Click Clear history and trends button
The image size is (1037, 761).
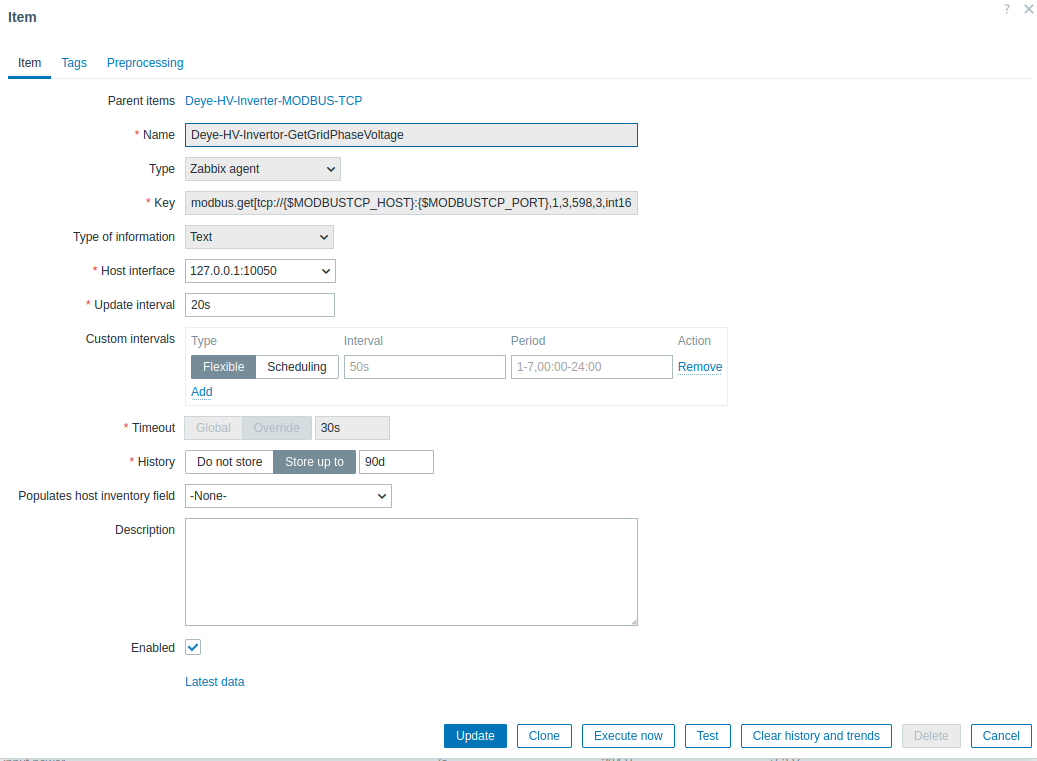[x=816, y=736]
